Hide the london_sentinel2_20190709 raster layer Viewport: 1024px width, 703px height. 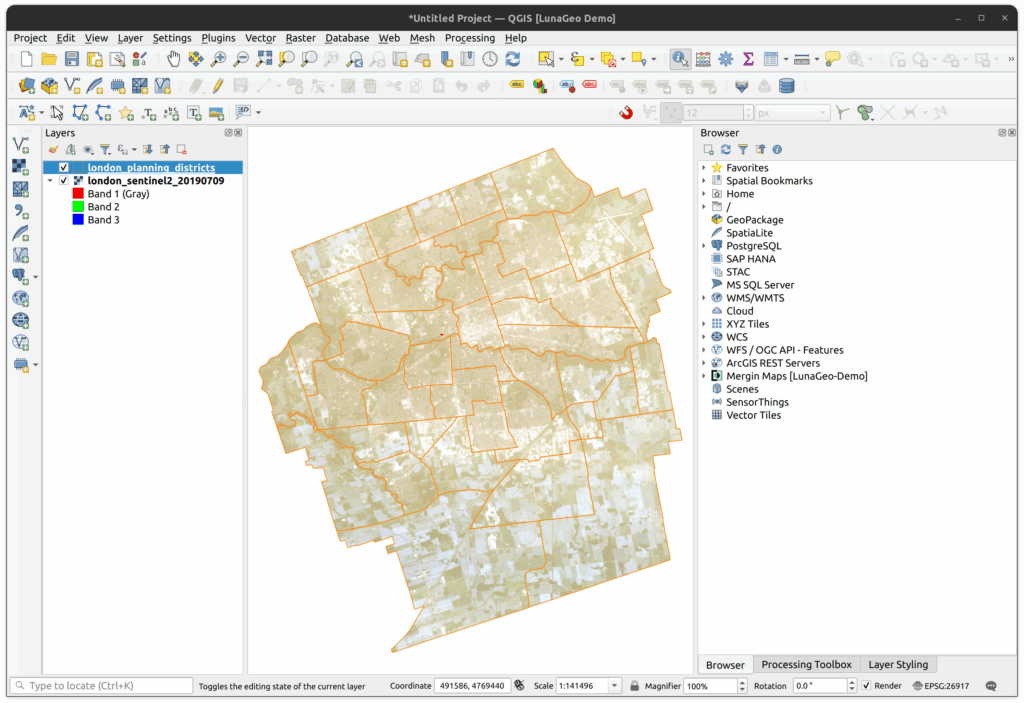click(64, 181)
